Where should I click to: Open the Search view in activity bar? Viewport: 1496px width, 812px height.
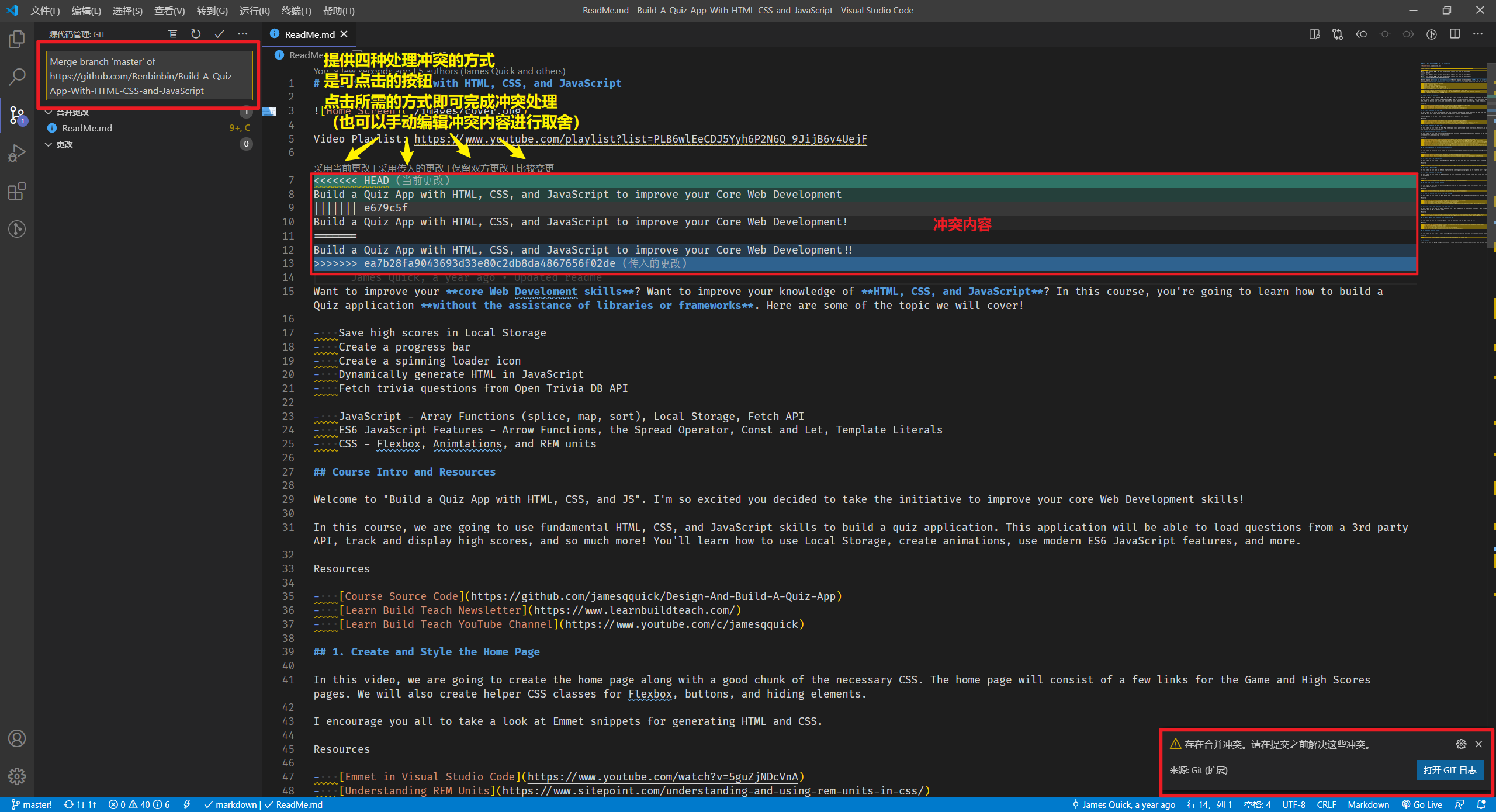(17, 76)
